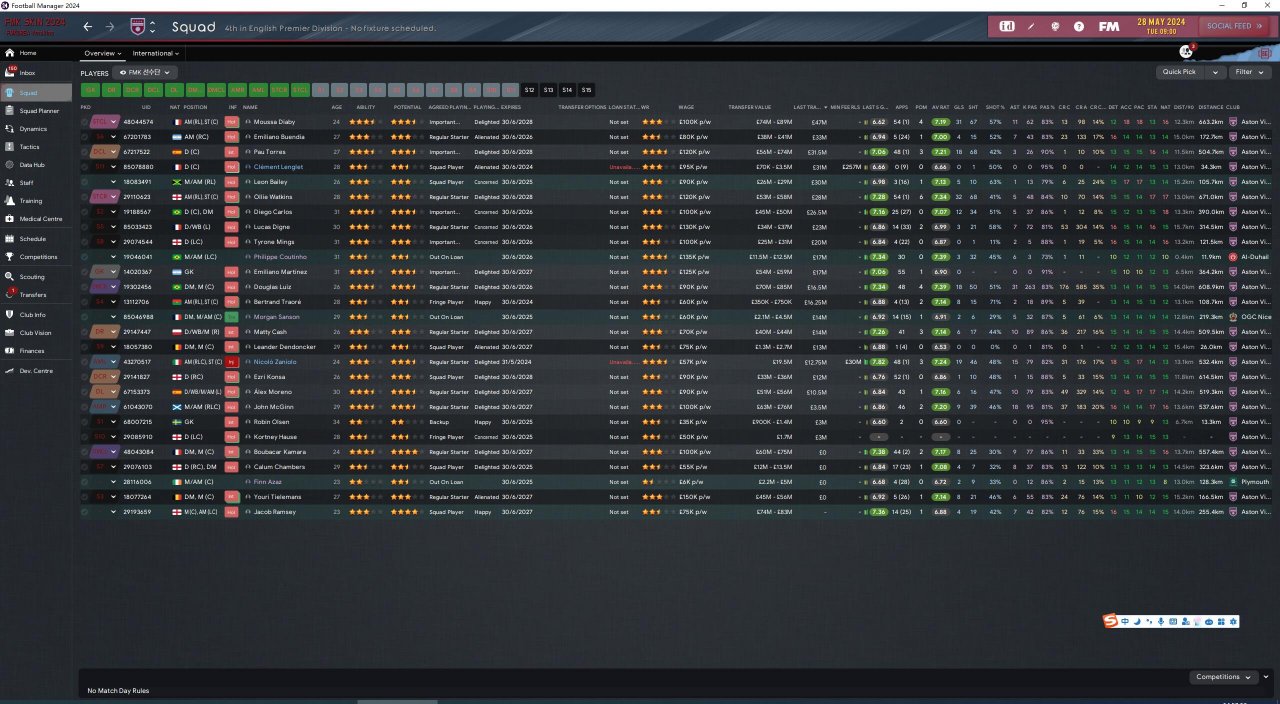Viewport: 1280px width, 704px height.
Task: Open the Schedule calendar icon
Action: point(10,239)
